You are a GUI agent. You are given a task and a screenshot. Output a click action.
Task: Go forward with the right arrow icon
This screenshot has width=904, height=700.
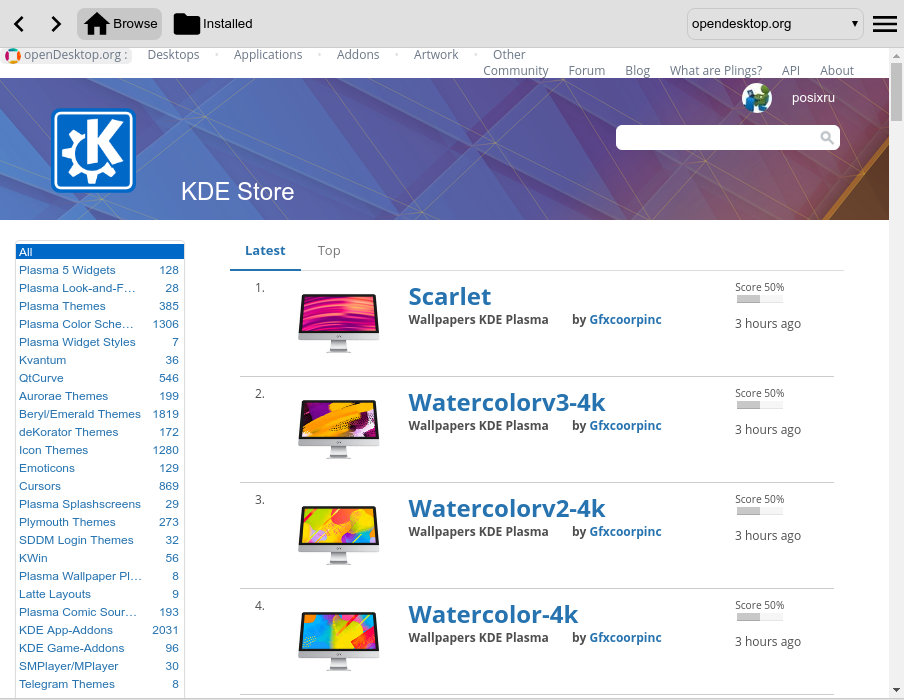tap(55, 24)
